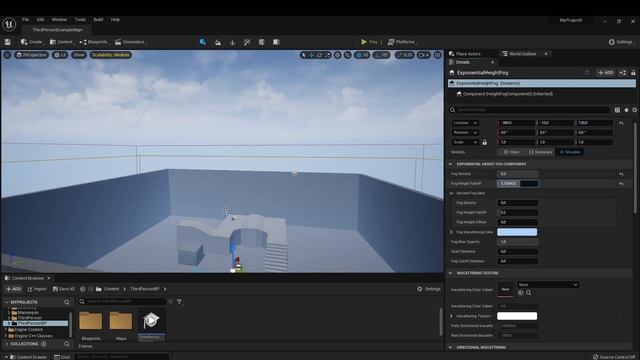Choose the viewport scale gizmo tool
The width and height of the screenshot is (640, 360).
pyautogui.click(x=327, y=55)
